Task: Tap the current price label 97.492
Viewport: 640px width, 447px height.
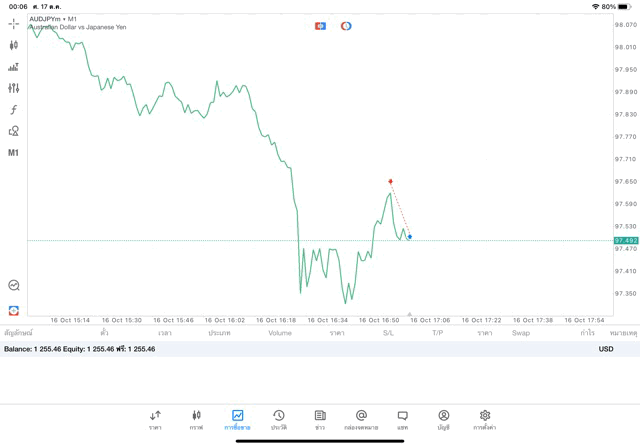Action: 626,240
